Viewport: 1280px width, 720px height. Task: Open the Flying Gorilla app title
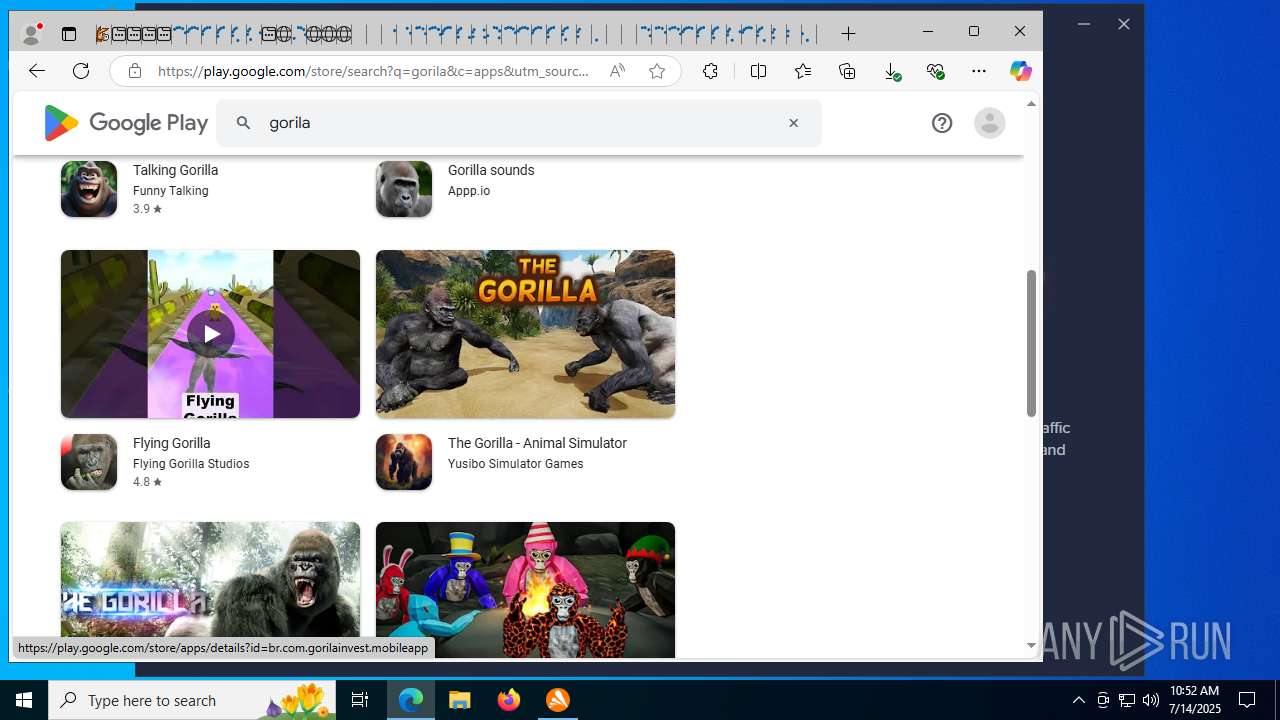coord(172,443)
